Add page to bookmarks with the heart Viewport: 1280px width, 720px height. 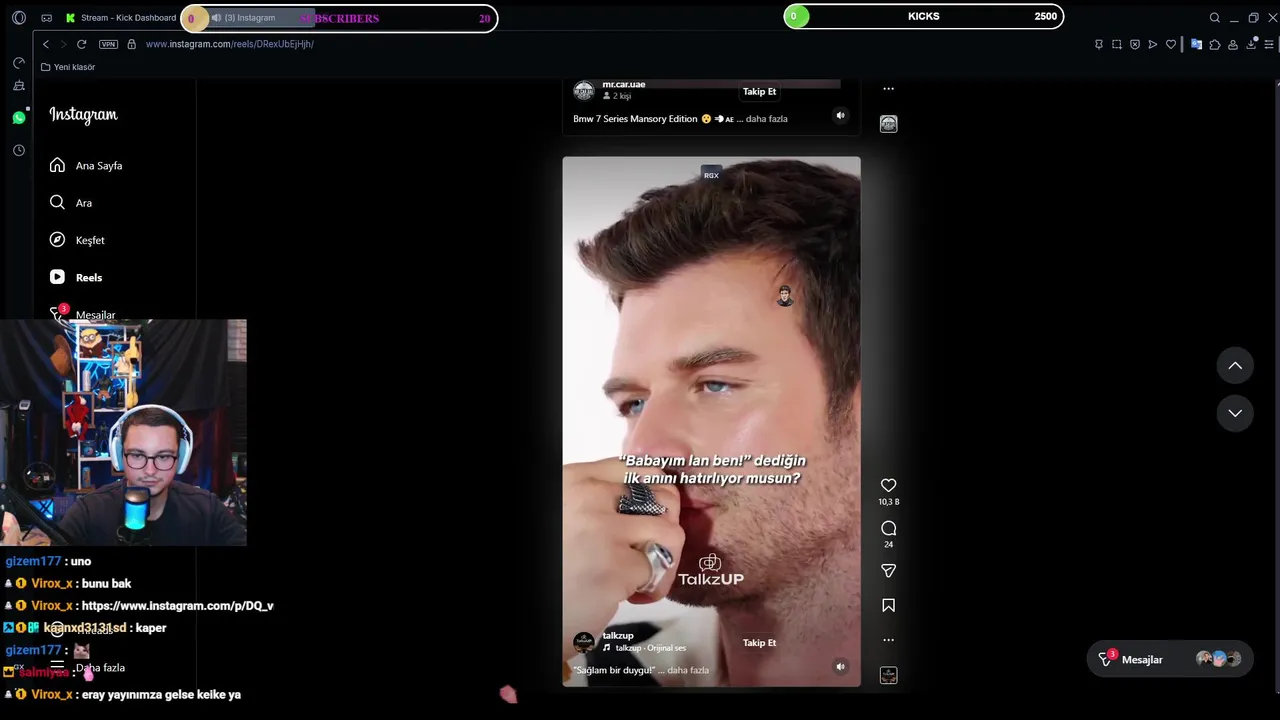[x=1171, y=44]
